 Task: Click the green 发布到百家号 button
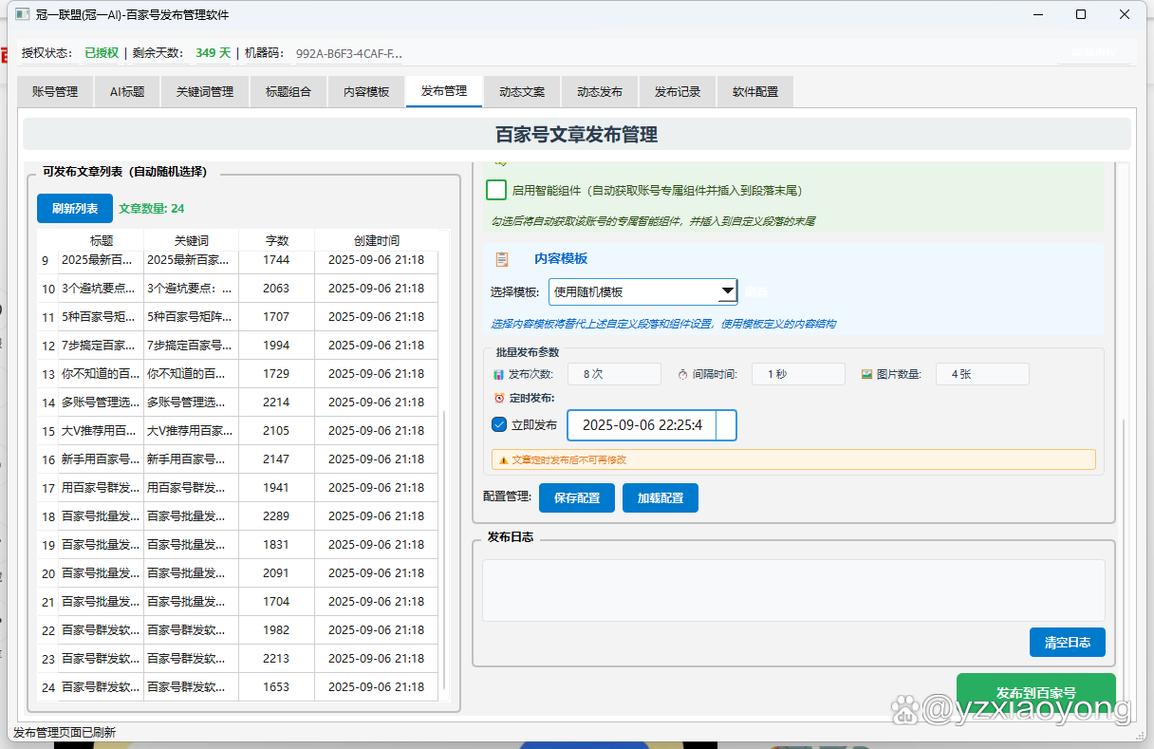click(1036, 692)
